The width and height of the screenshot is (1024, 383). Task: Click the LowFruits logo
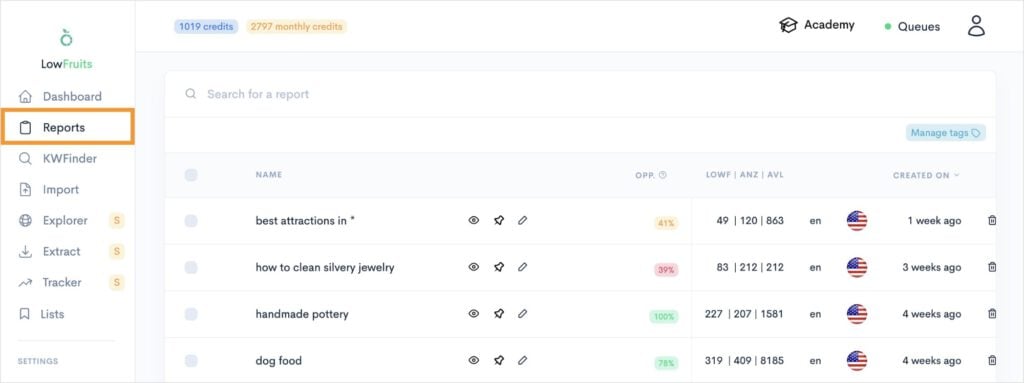[66, 48]
